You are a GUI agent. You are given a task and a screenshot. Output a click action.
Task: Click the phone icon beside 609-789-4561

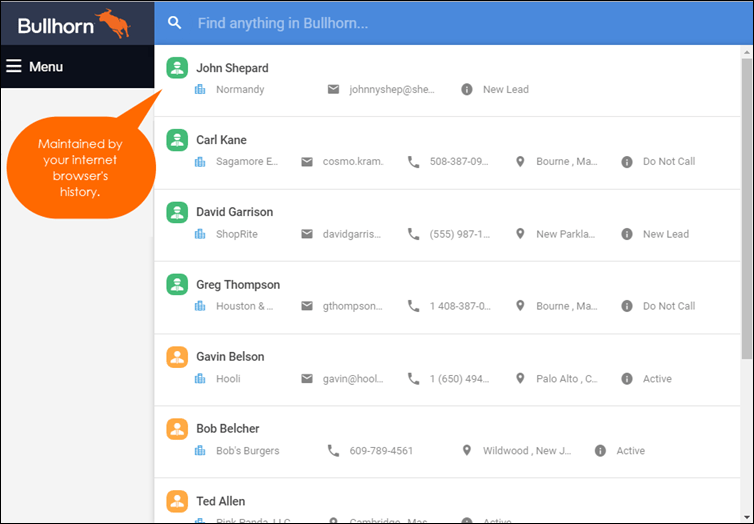pos(333,451)
